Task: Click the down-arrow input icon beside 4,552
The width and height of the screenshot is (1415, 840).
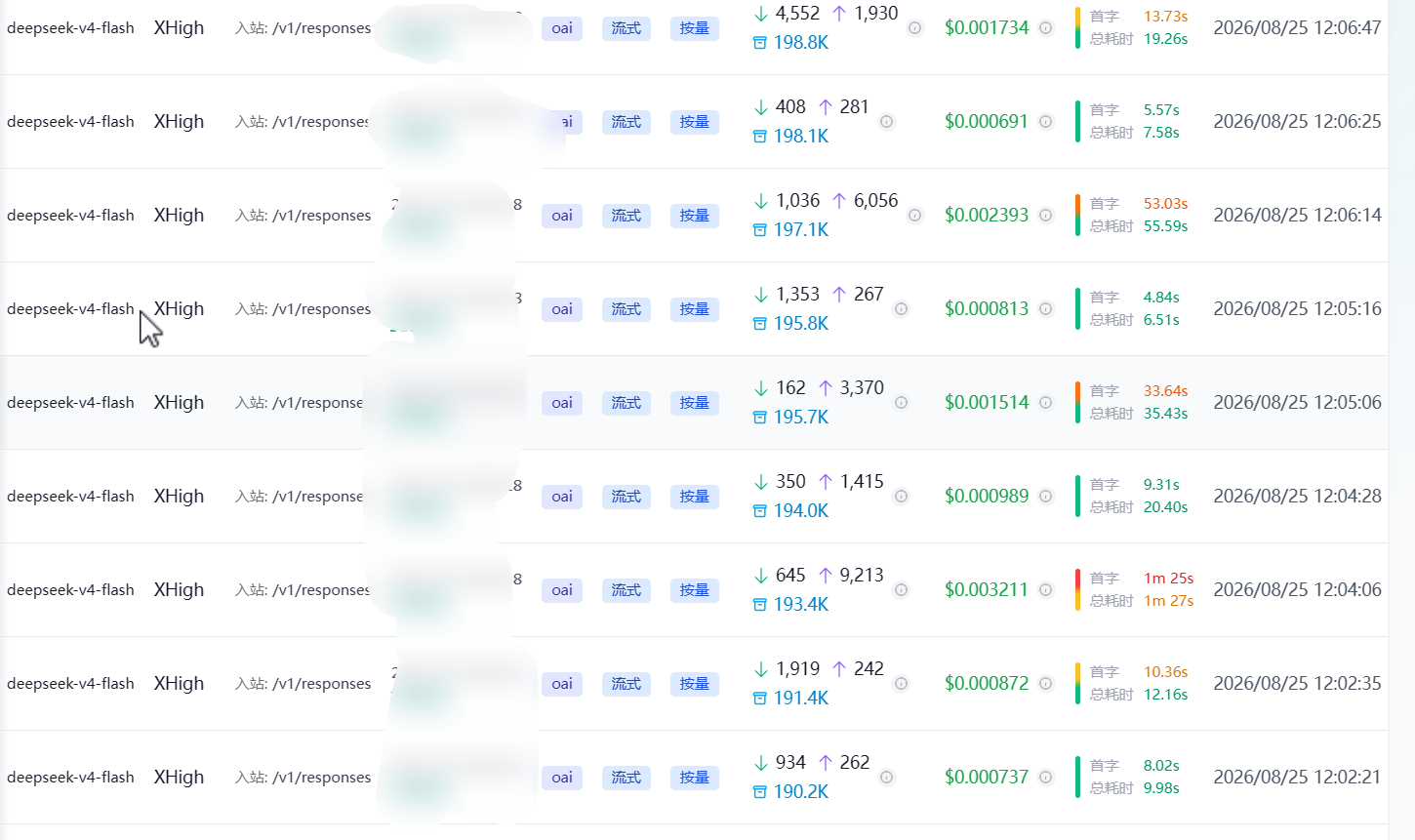Action: click(761, 14)
